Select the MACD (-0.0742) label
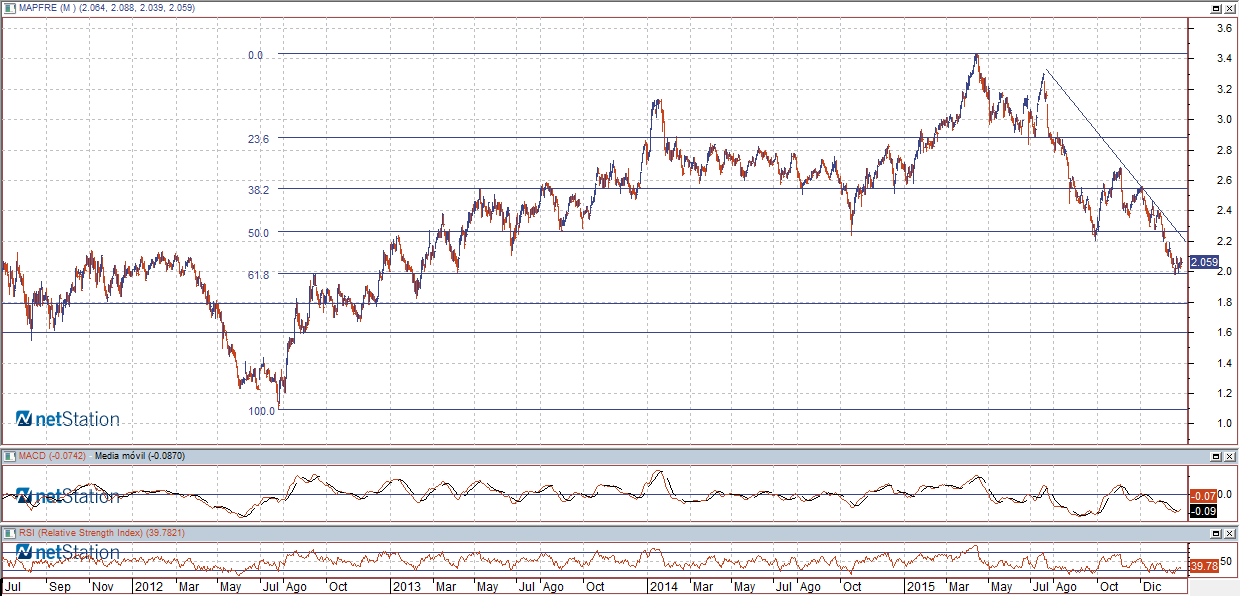 (52, 456)
